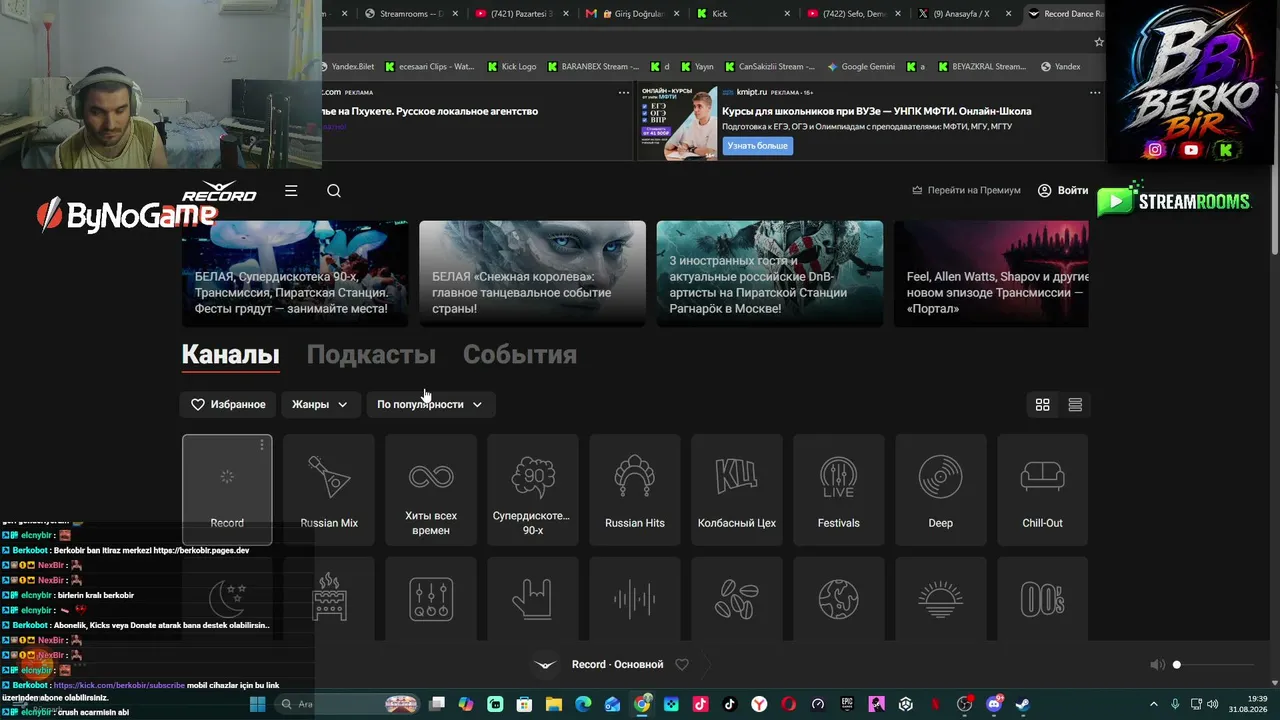Open the berkobir subscribe link in chat
The height and width of the screenshot is (720, 1280).
tap(120, 685)
